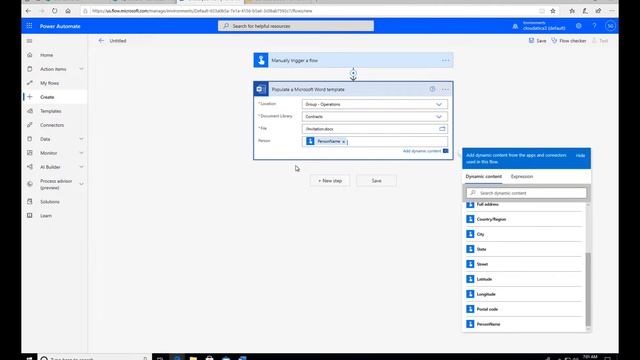Click the Data icon in sidebar
This screenshot has height=360, width=640.
point(29,139)
